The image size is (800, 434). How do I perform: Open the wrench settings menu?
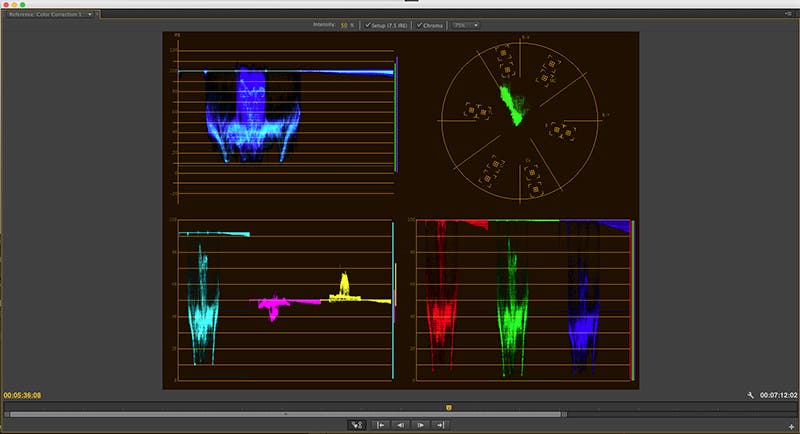(751, 395)
